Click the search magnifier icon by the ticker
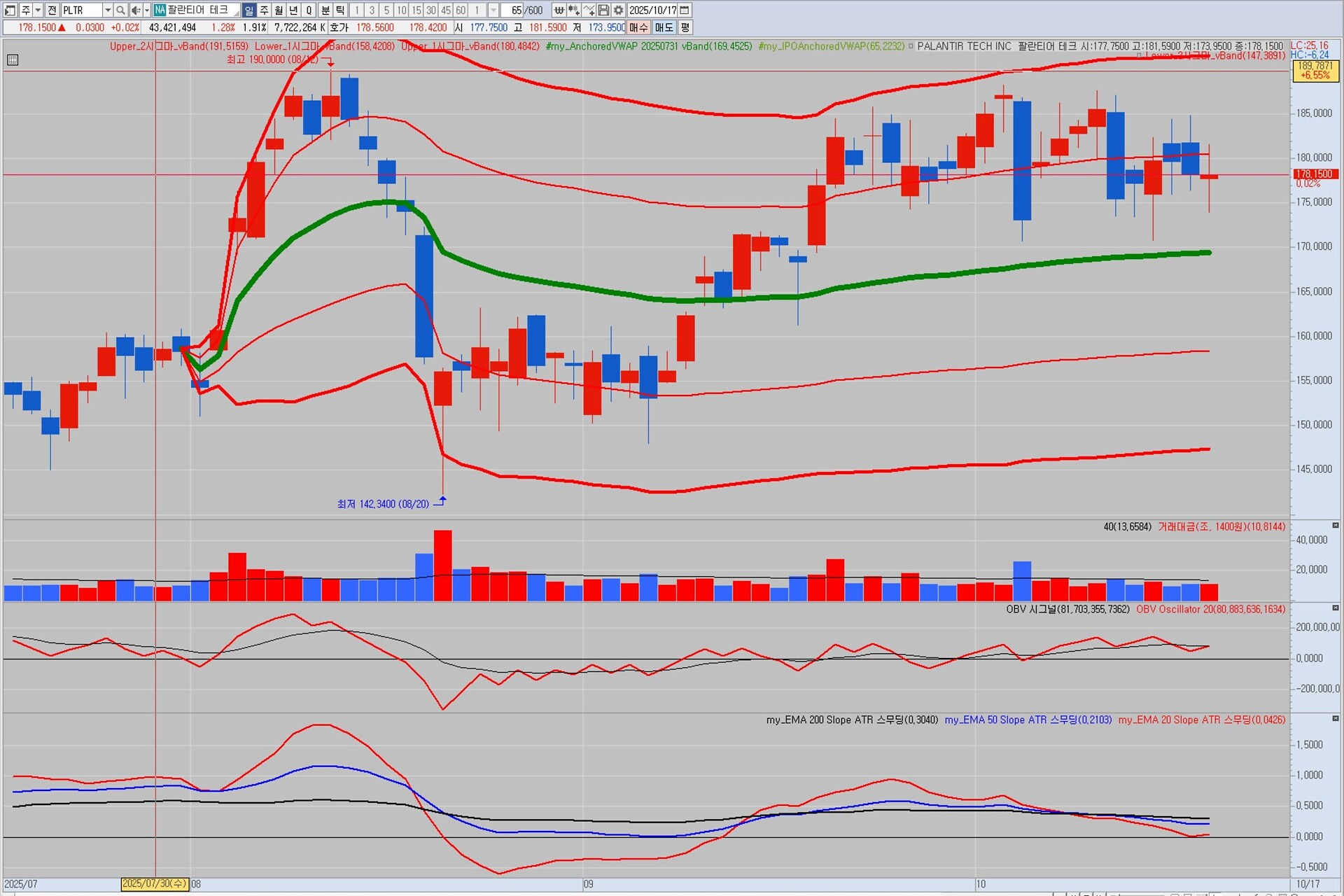 120,10
